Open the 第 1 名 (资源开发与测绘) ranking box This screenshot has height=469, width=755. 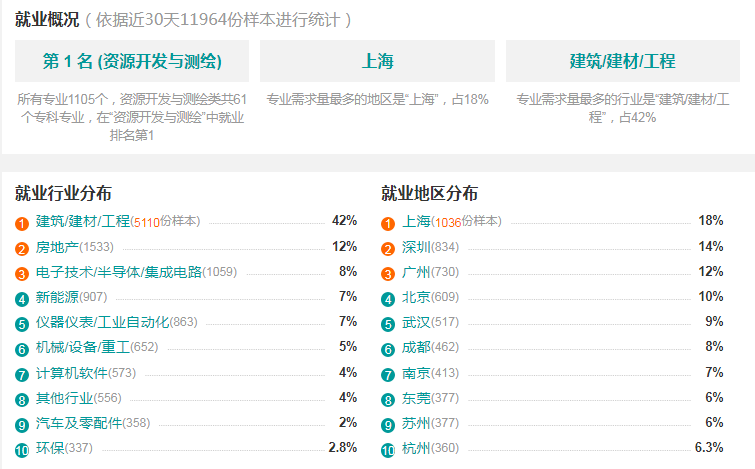click(132, 61)
